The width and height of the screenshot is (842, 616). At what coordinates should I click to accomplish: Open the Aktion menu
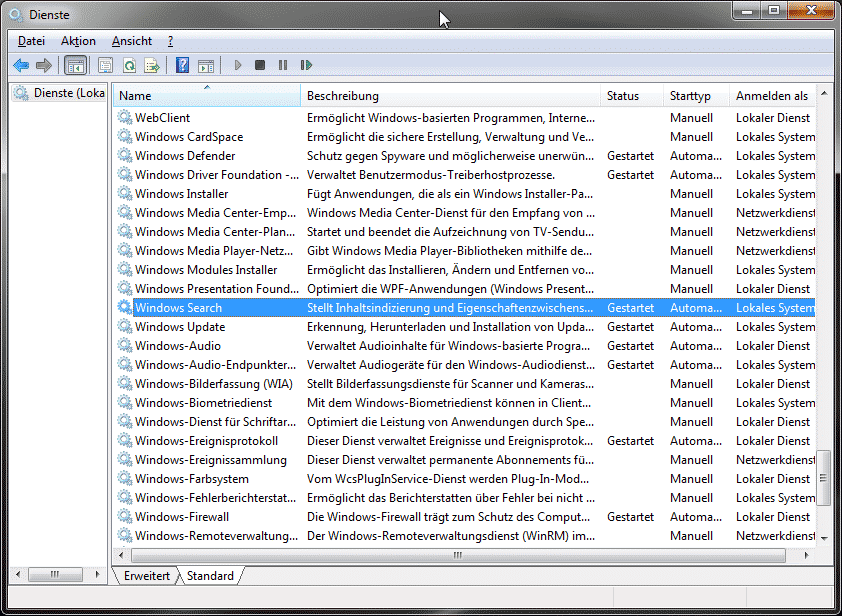pyautogui.click(x=78, y=41)
